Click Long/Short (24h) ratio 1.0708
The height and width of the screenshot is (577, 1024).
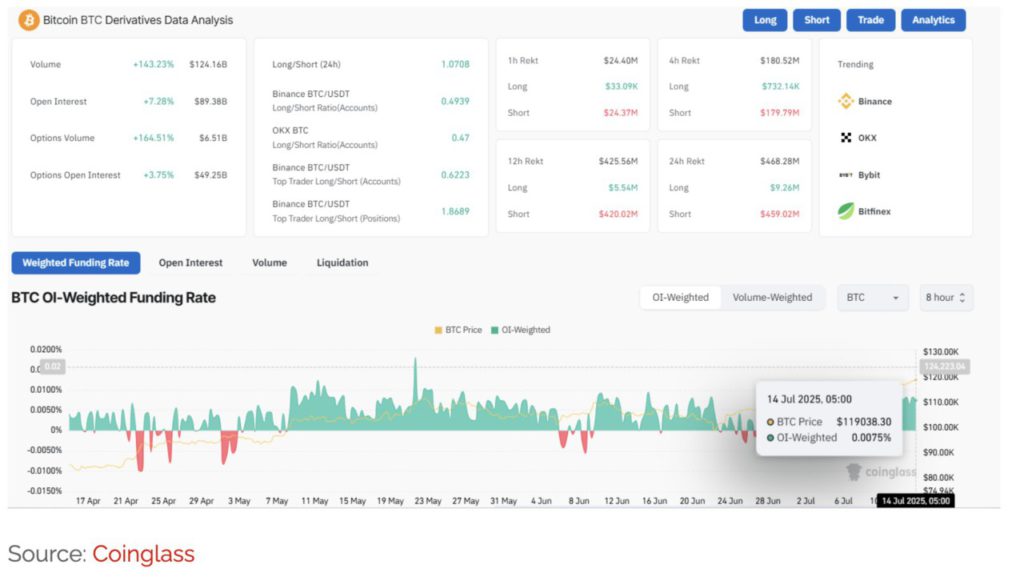[x=455, y=64]
